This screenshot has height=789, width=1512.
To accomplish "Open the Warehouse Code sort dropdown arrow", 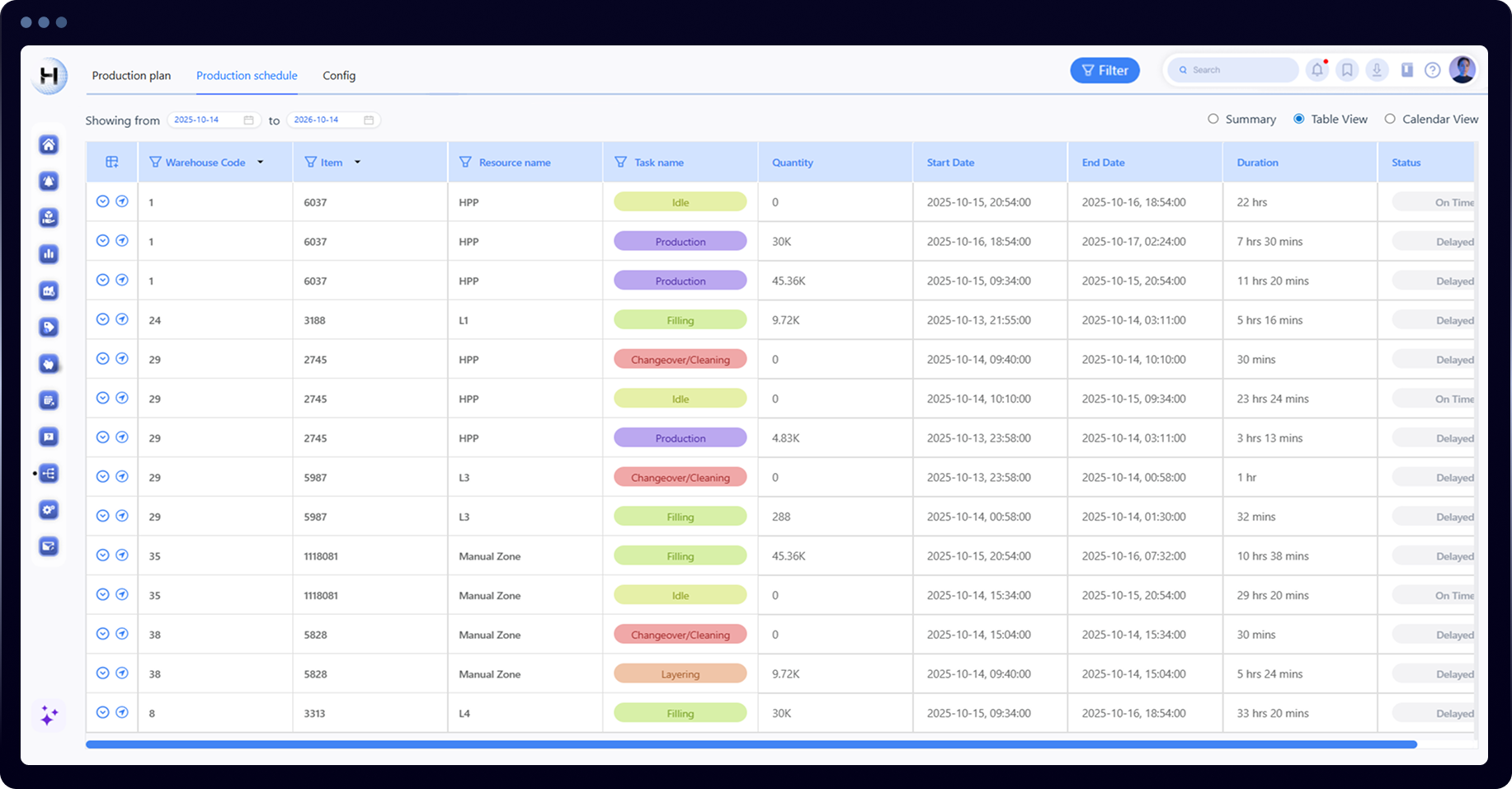I will [261, 162].
